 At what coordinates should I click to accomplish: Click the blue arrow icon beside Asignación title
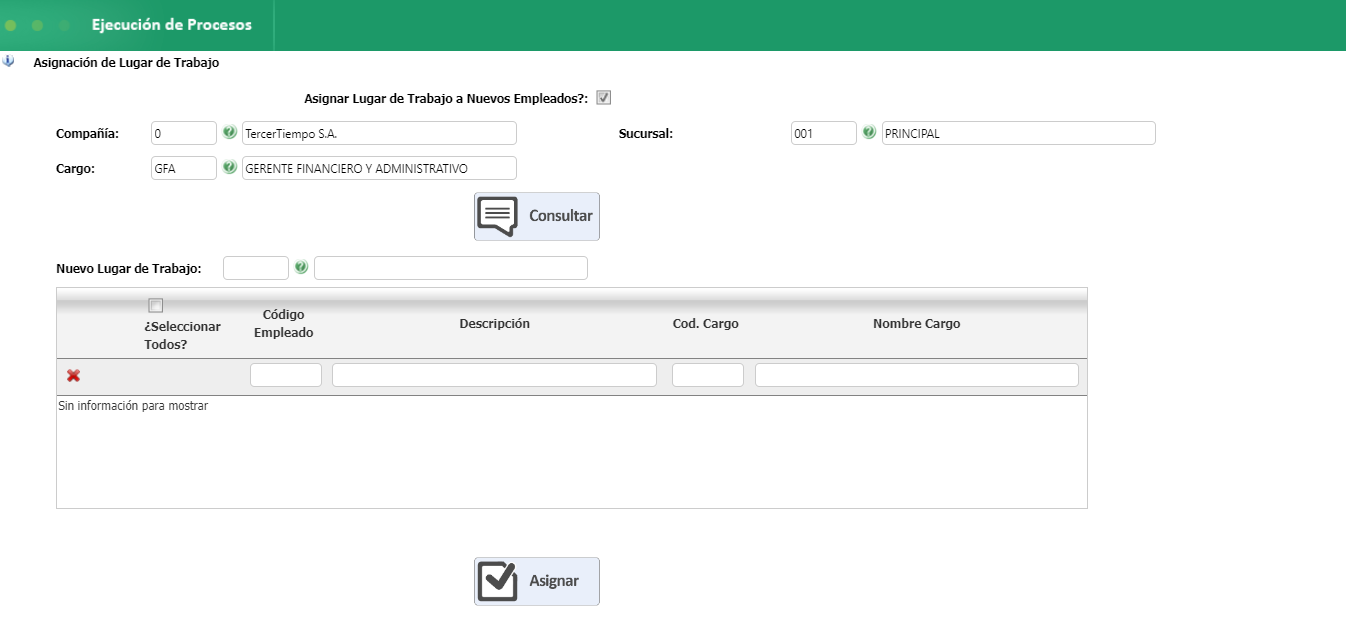(8, 61)
